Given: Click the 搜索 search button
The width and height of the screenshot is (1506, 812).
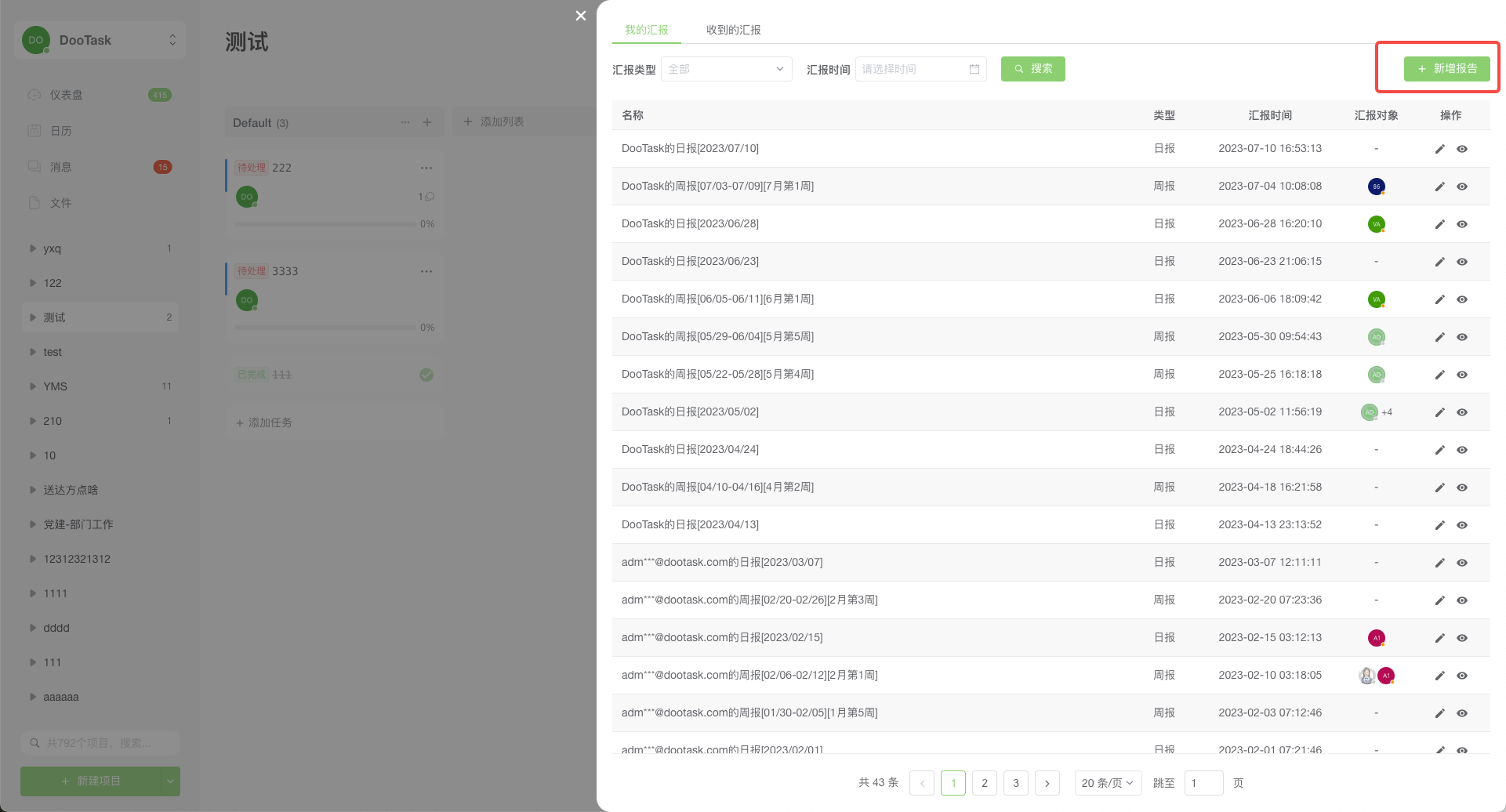Looking at the screenshot, I should click(x=1032, y=69).
